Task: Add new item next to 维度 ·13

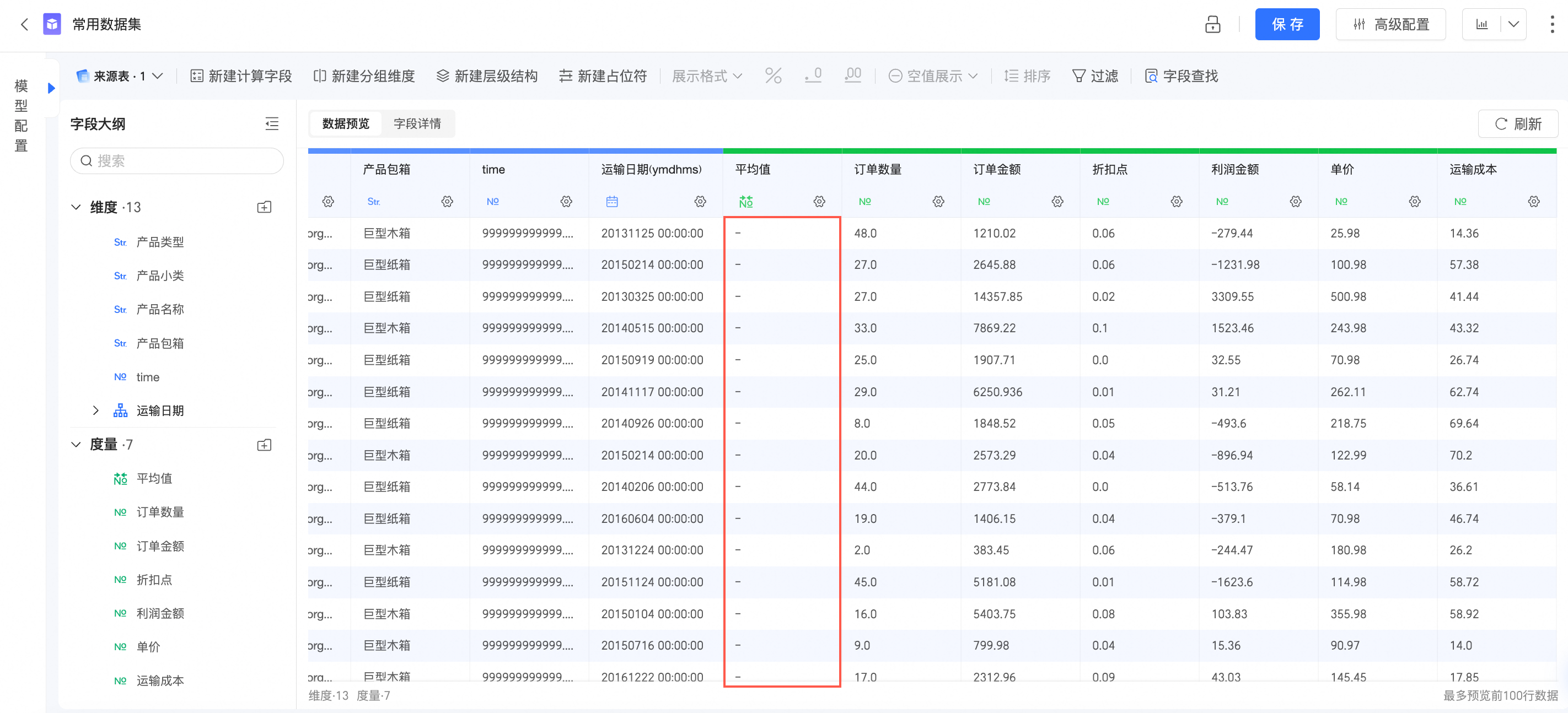Action: pyautogui.click(x=264, y=207)
